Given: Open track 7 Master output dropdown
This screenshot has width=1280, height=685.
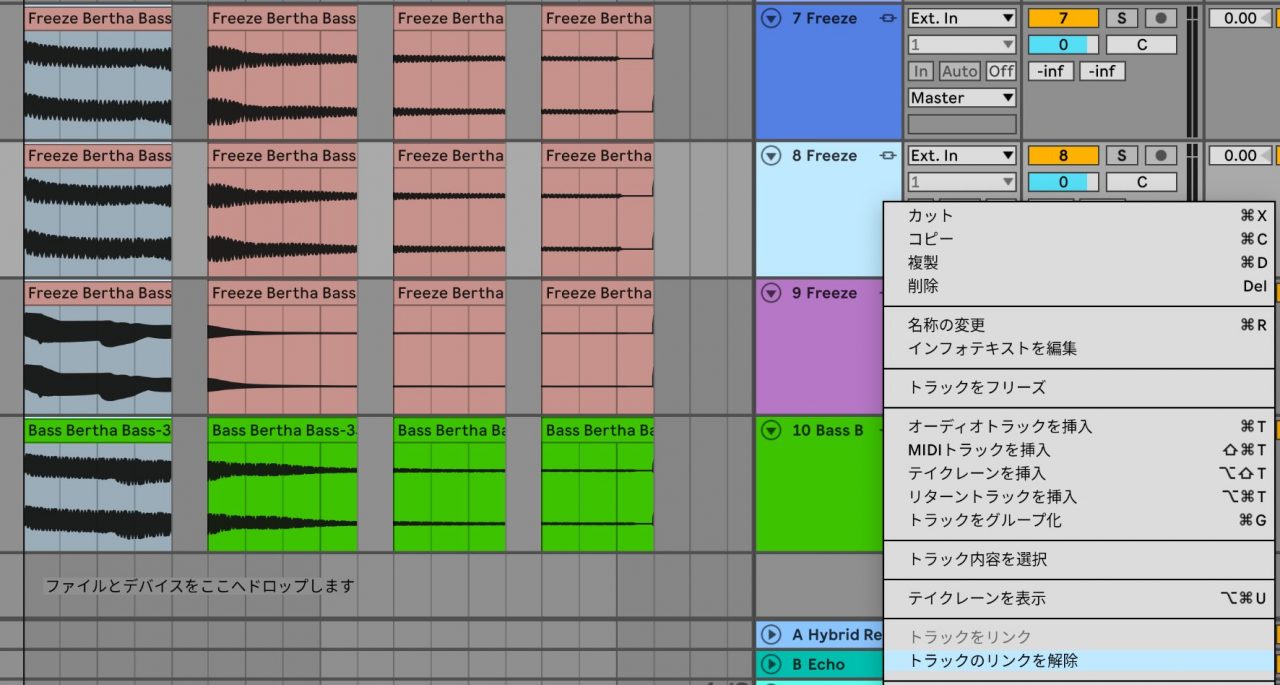Looking at the screenshot, I should [962, 98].
